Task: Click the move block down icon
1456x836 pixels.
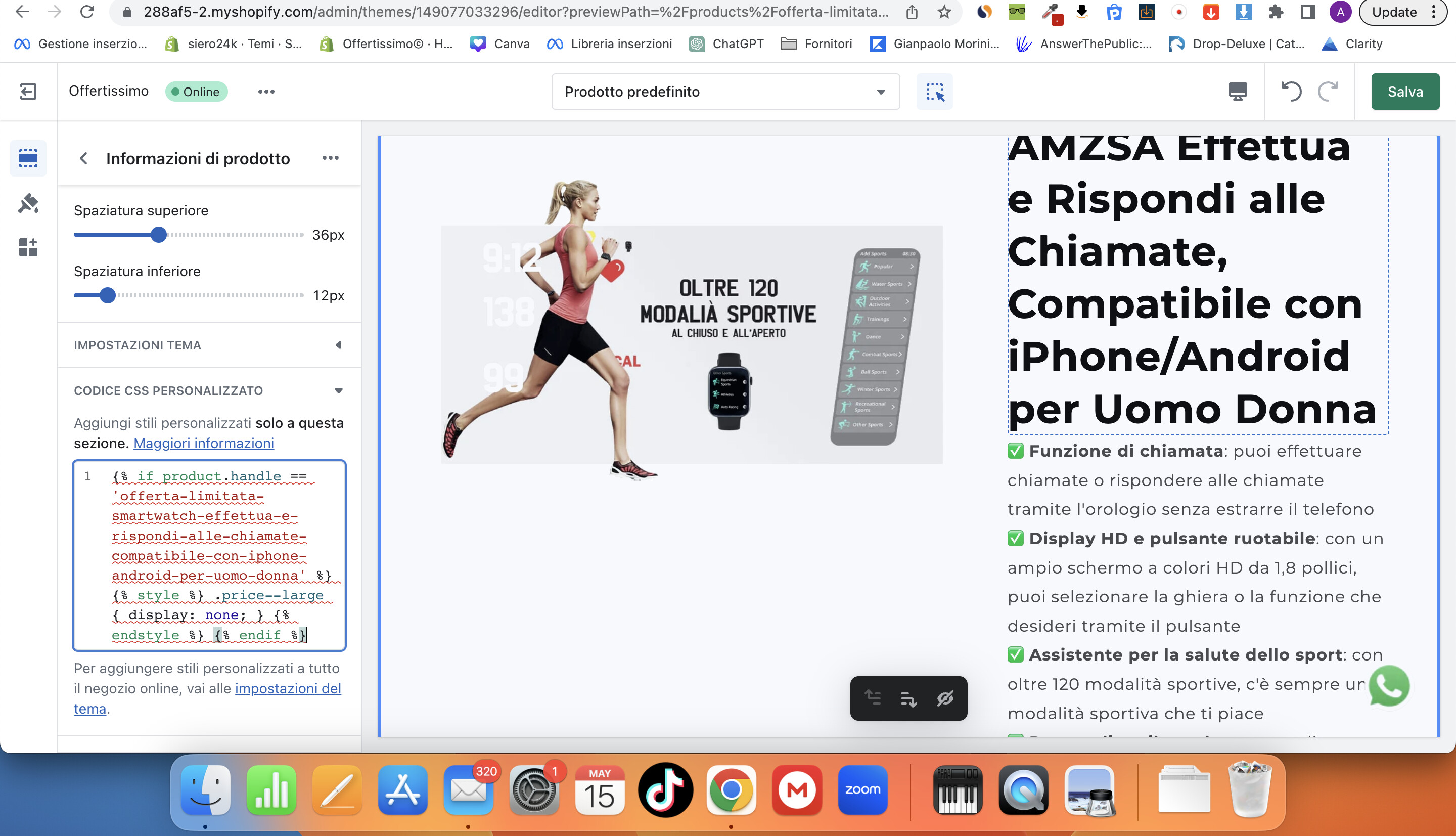Action: click(x=908, y=698)
